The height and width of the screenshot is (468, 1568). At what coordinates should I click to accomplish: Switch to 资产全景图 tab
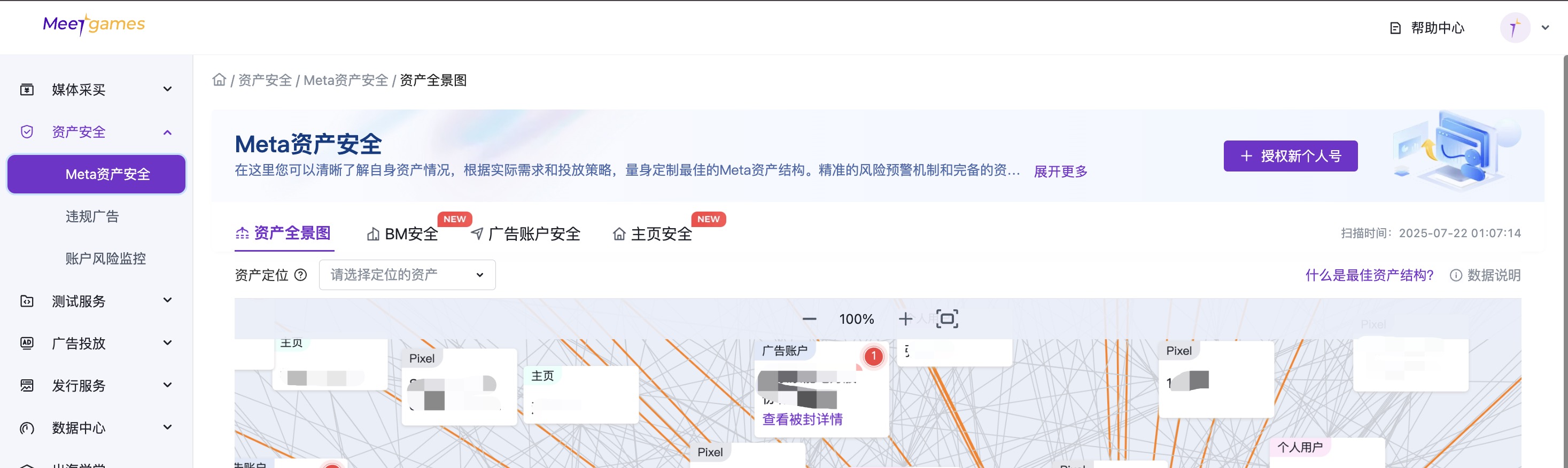[284, 233]
